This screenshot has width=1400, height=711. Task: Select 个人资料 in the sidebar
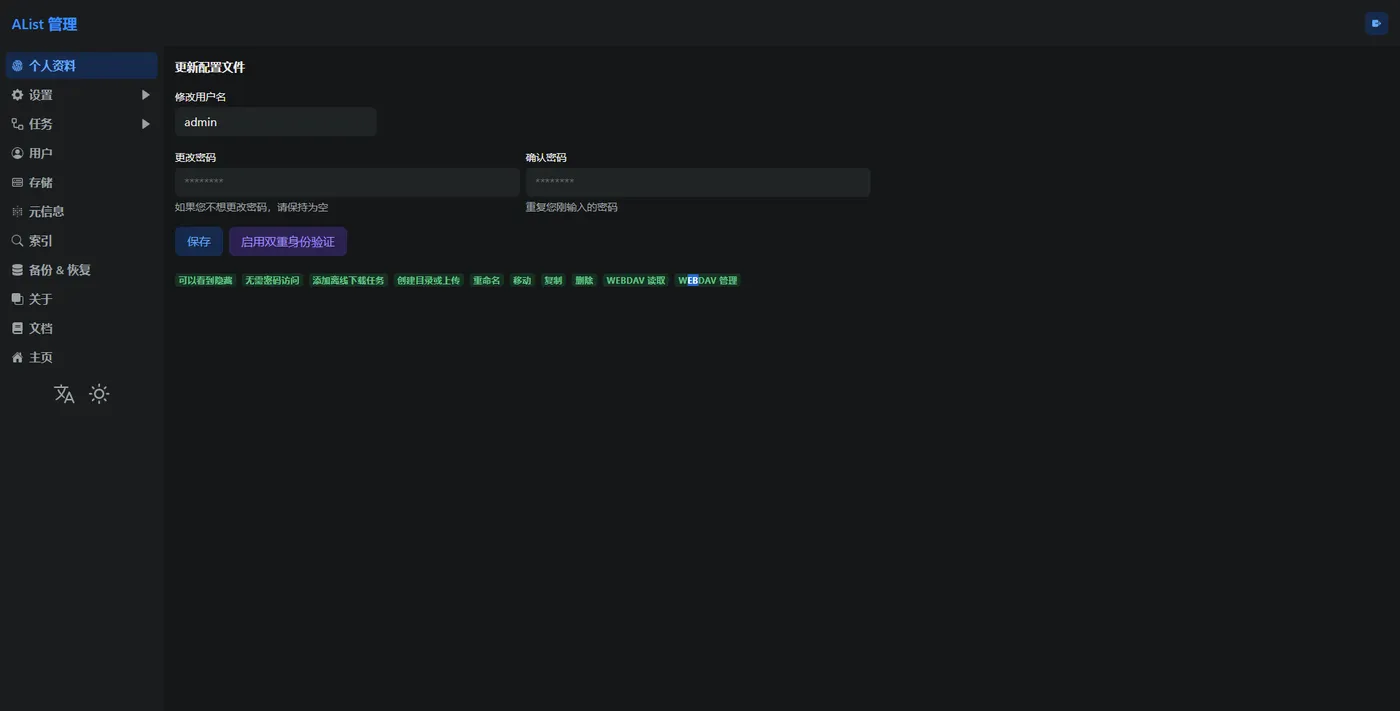pyautogui.click(x=81, y=65)
